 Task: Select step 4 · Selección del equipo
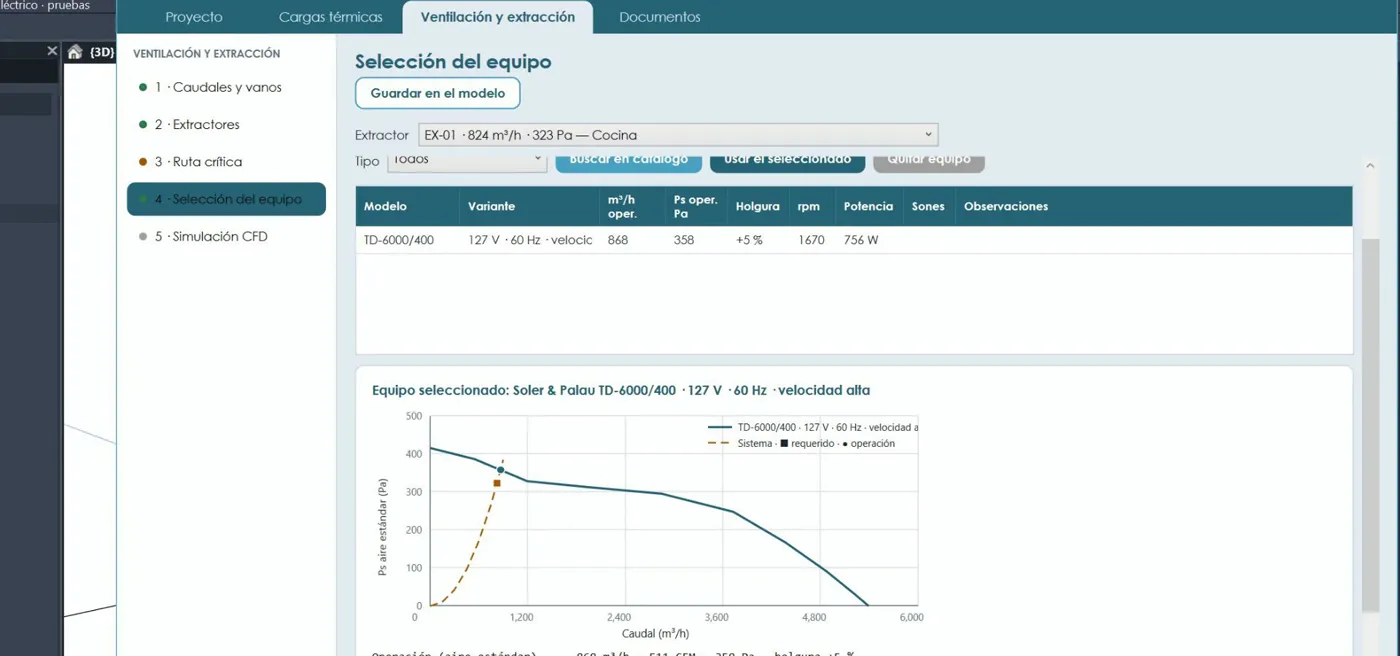point(226,199)
